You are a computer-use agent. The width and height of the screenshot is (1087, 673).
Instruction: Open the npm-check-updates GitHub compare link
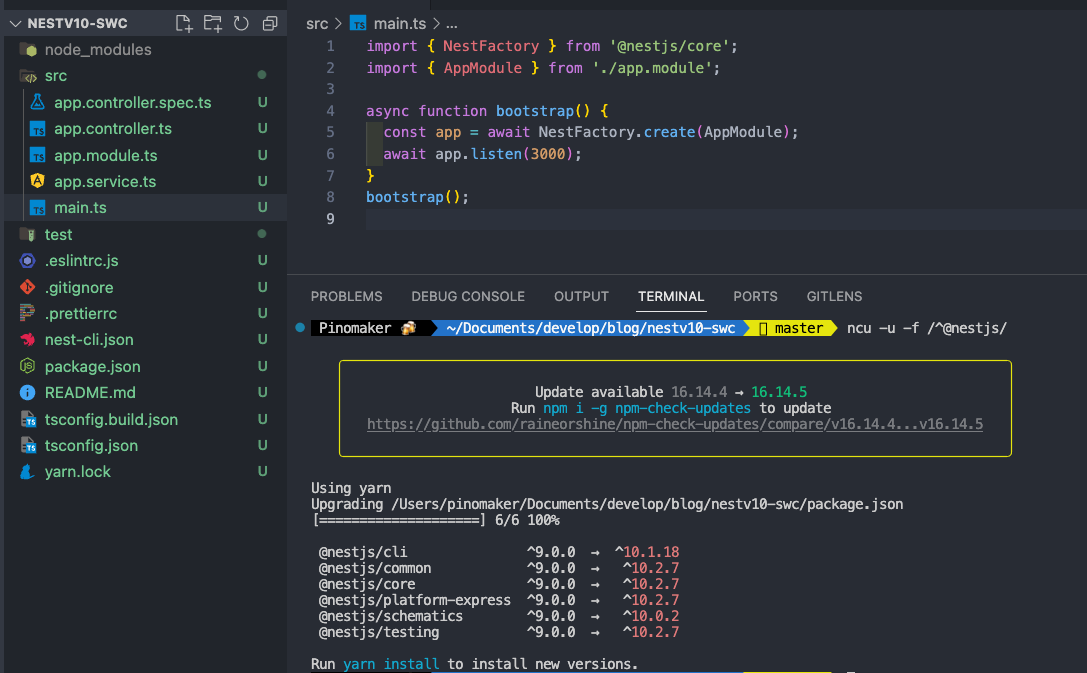point(675,424)
